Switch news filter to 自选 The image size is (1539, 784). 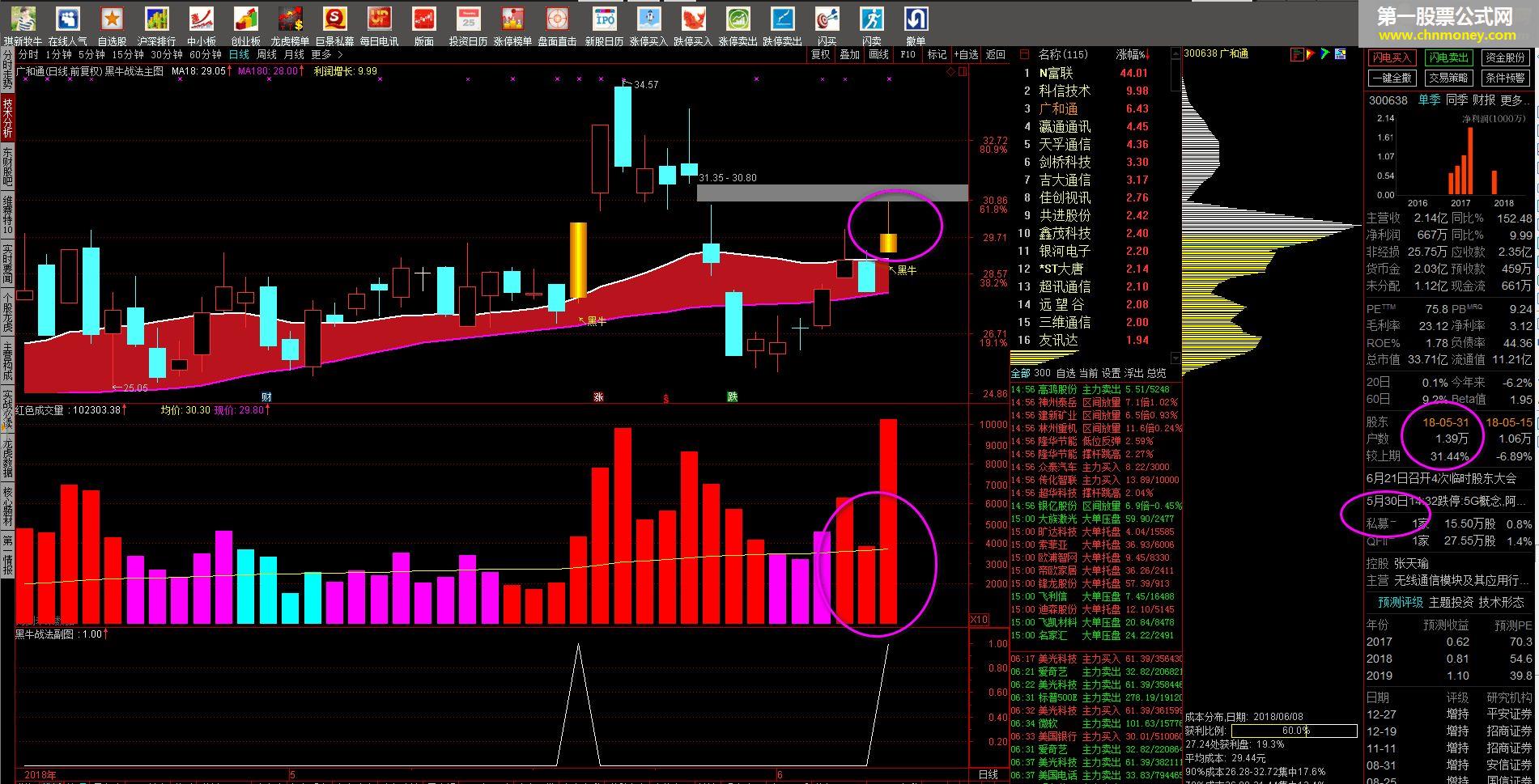coord(1065,373)
